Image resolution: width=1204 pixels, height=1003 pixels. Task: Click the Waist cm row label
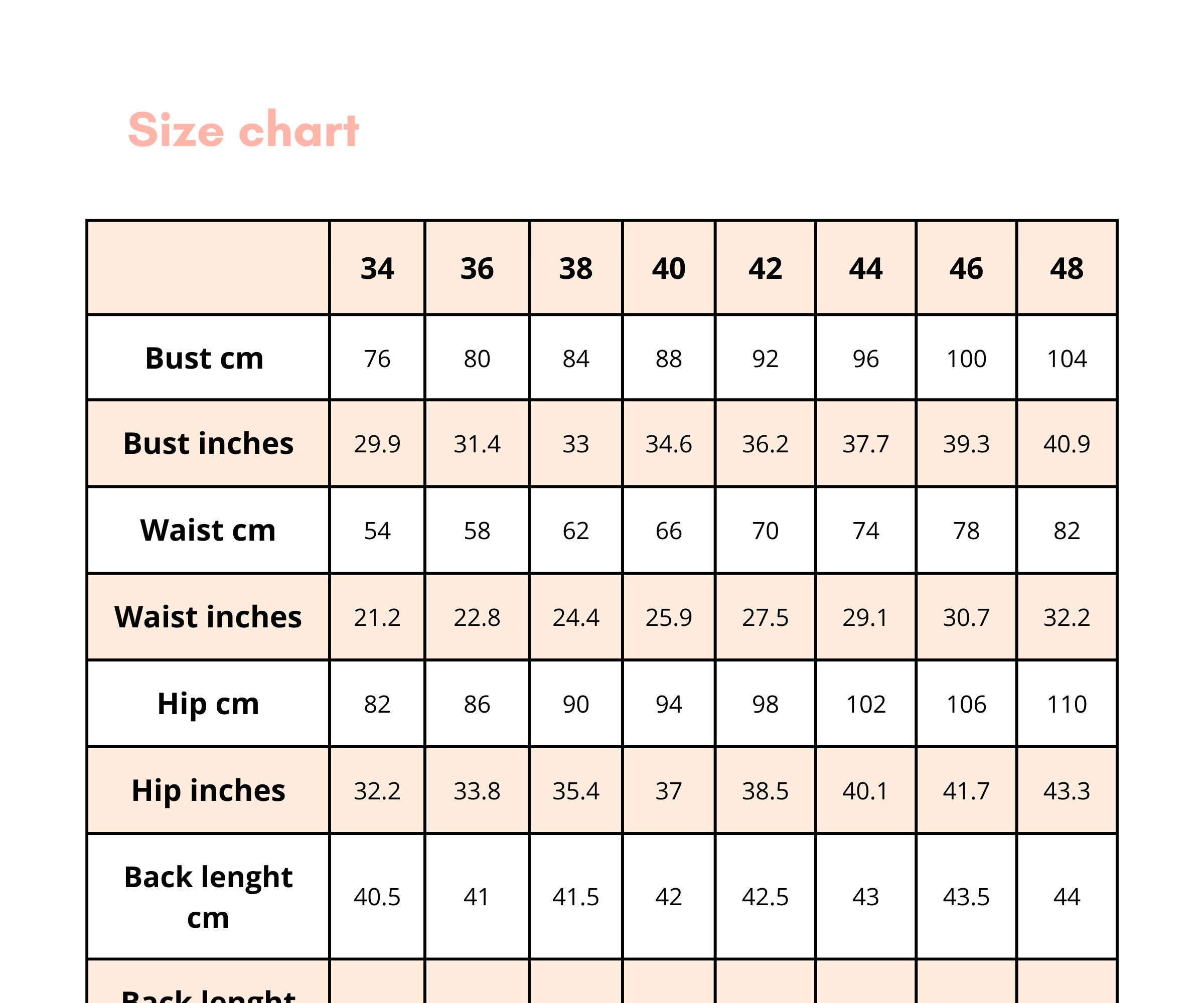pyautogui.click(x=208, y=530)
